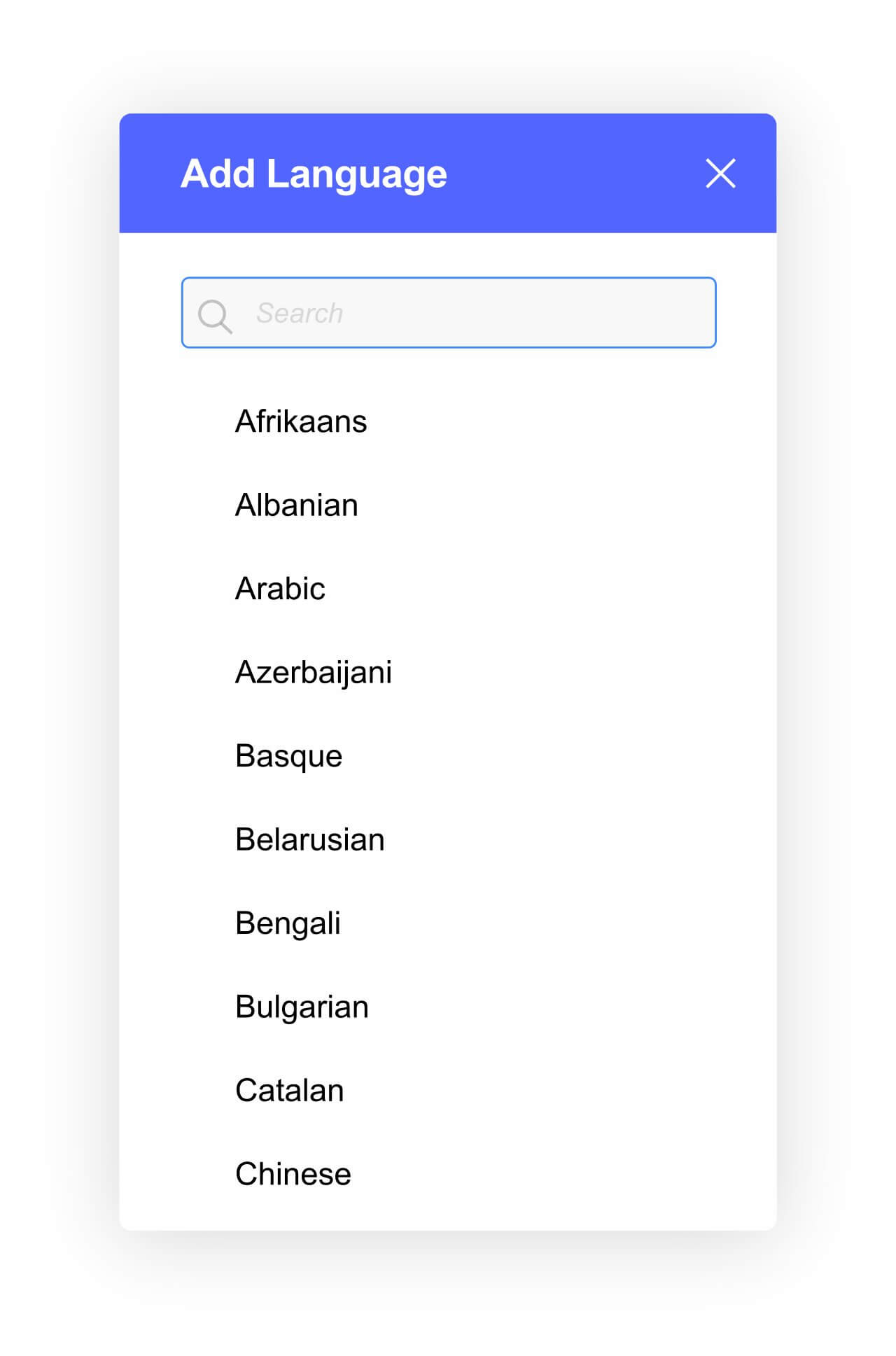896x1356 pixels.
Task: Pick the Bengali language option
Action: tap(288, 923)
